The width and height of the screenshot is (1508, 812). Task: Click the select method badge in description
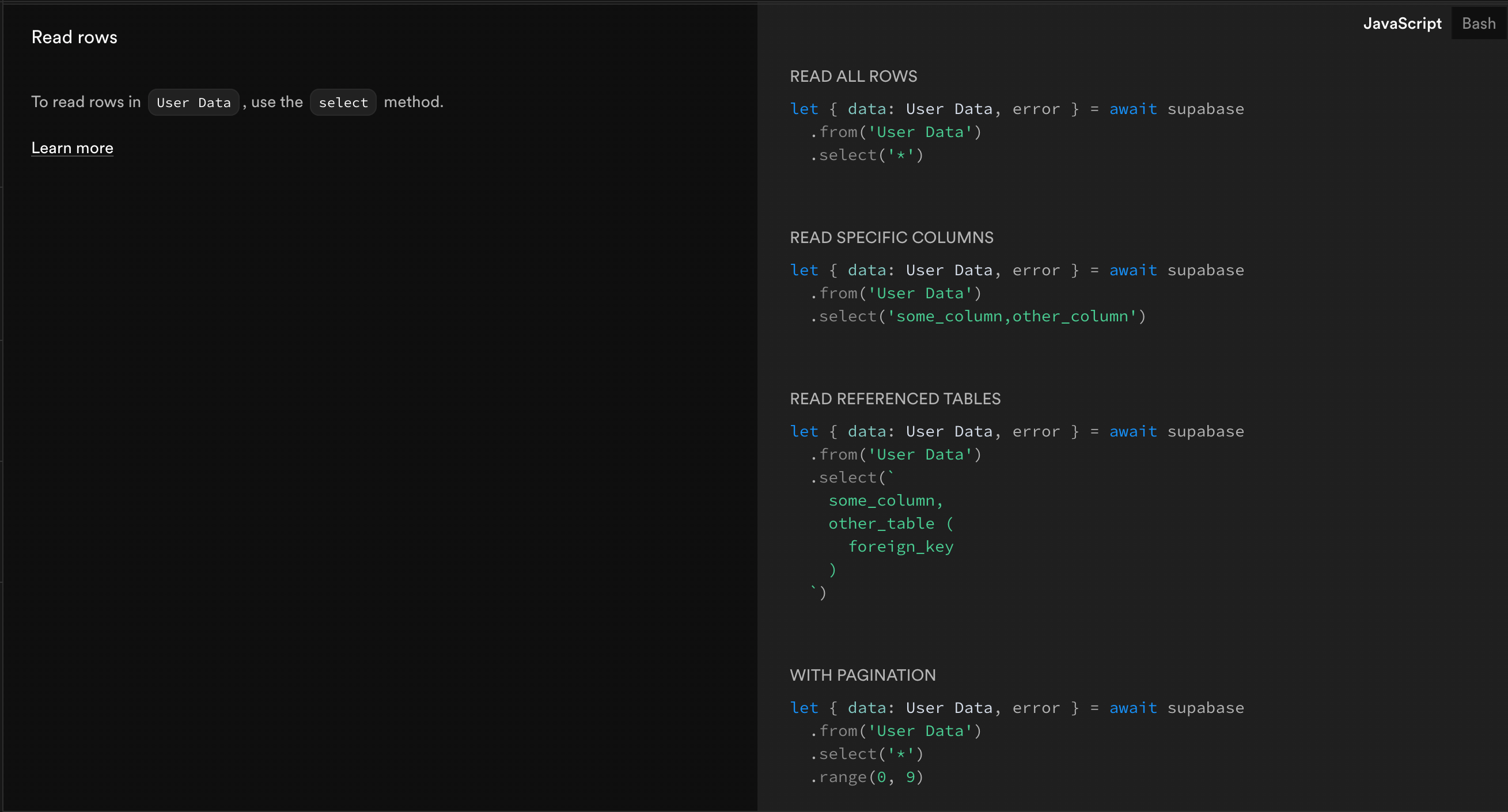pyautogui.click(x=343, y=101)
